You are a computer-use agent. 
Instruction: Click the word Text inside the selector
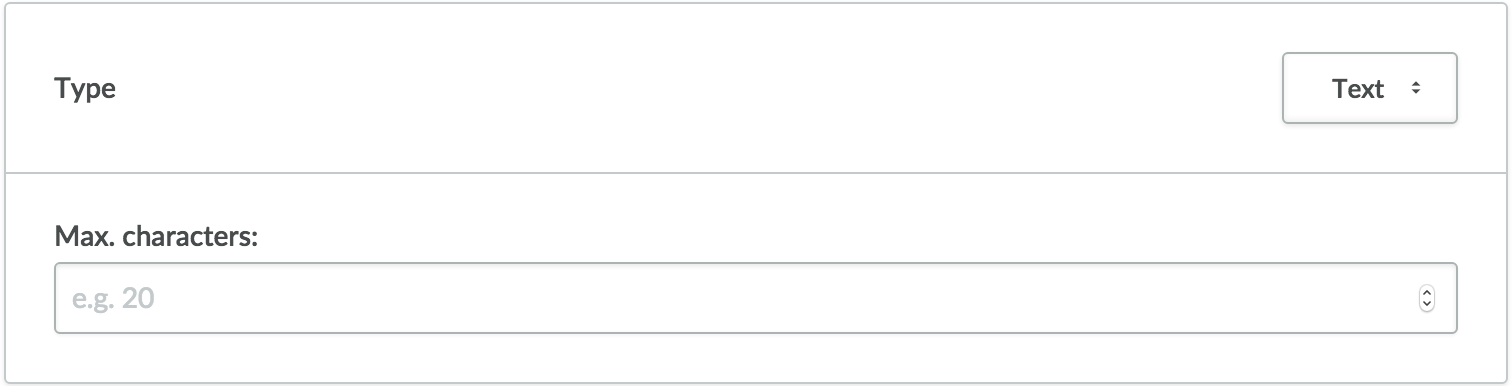[1358, 89]
